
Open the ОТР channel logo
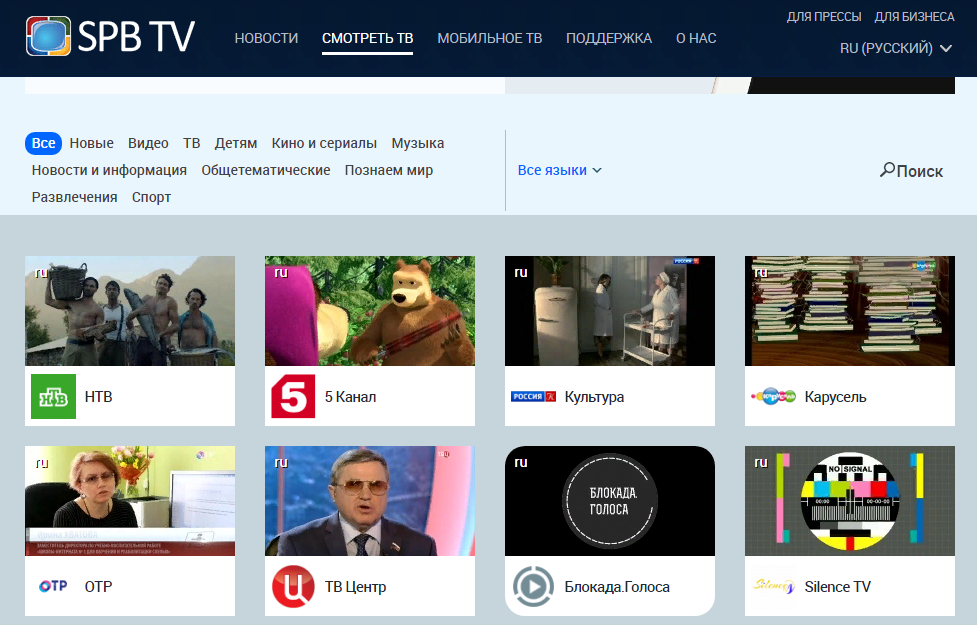[x=53, y=586]
